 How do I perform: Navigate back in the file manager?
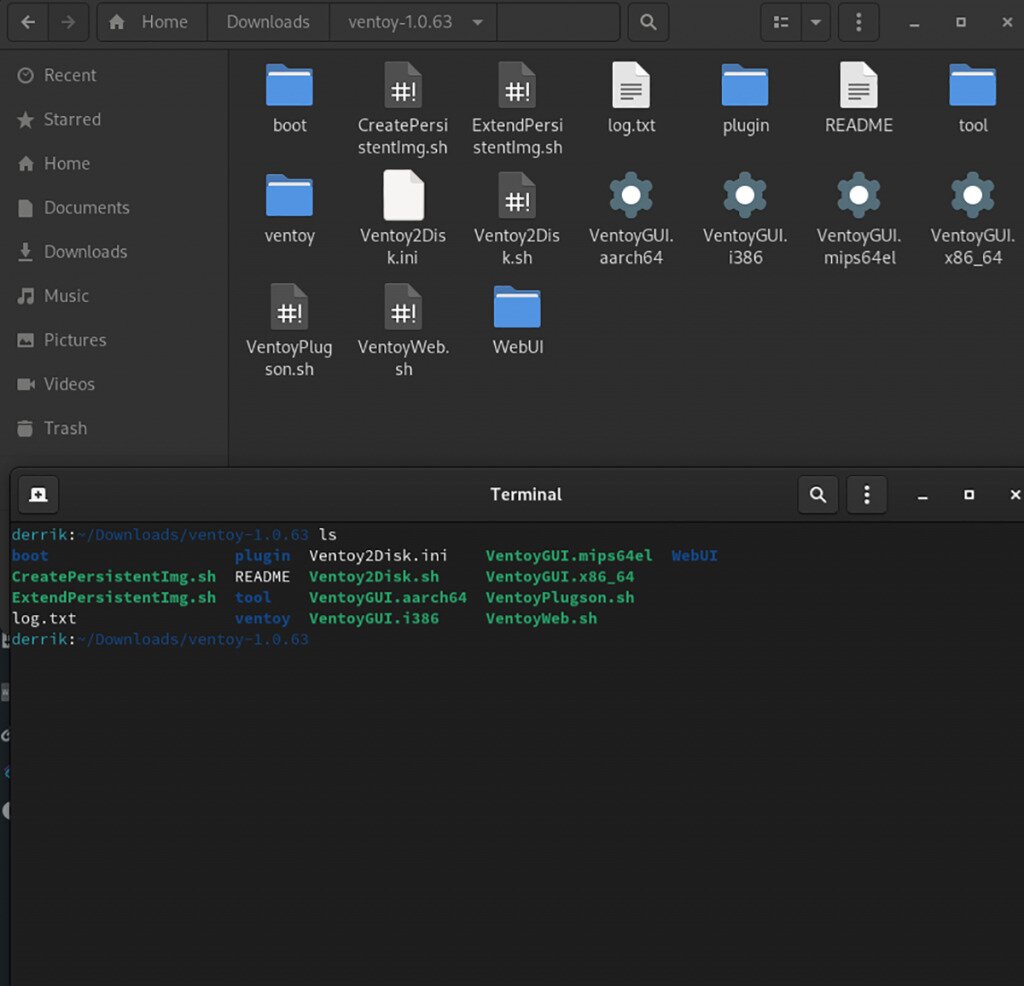pos(27,21)
